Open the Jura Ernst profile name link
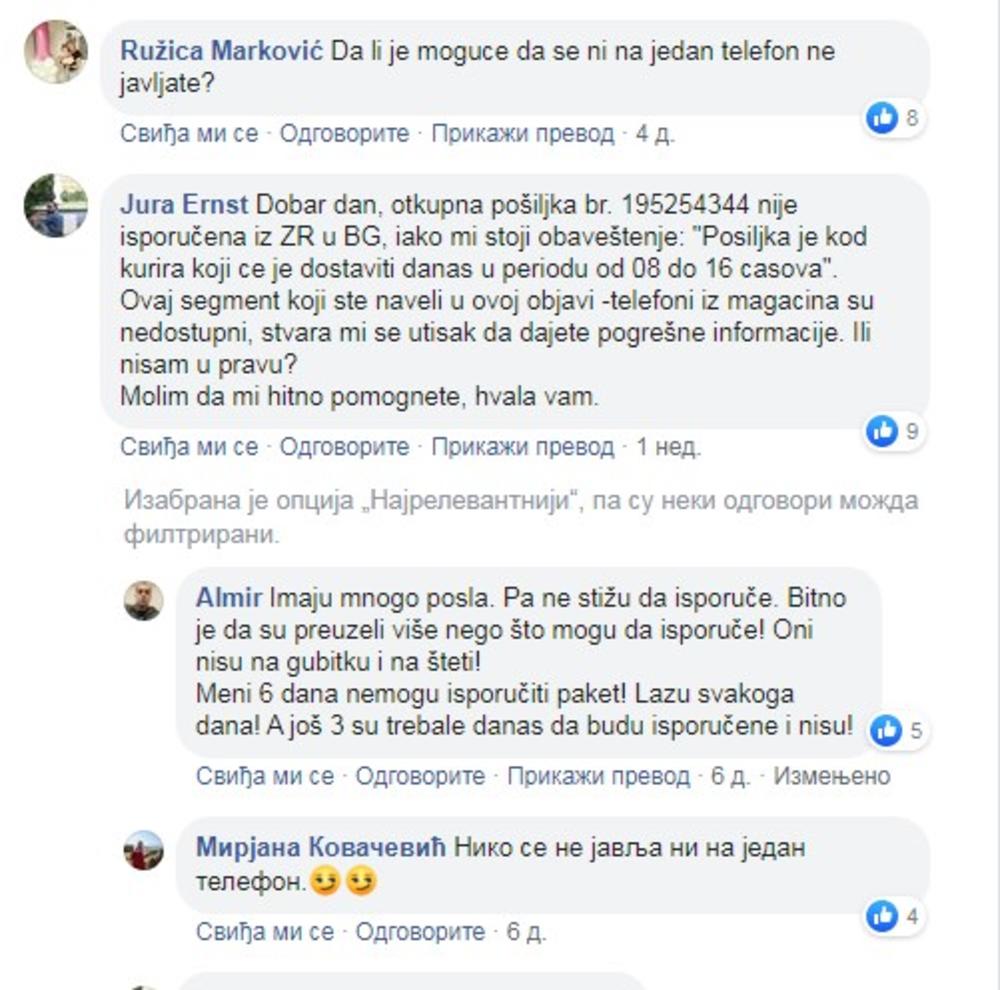The width and height of the screenshot is (1000, 990). tap(184, 205)
